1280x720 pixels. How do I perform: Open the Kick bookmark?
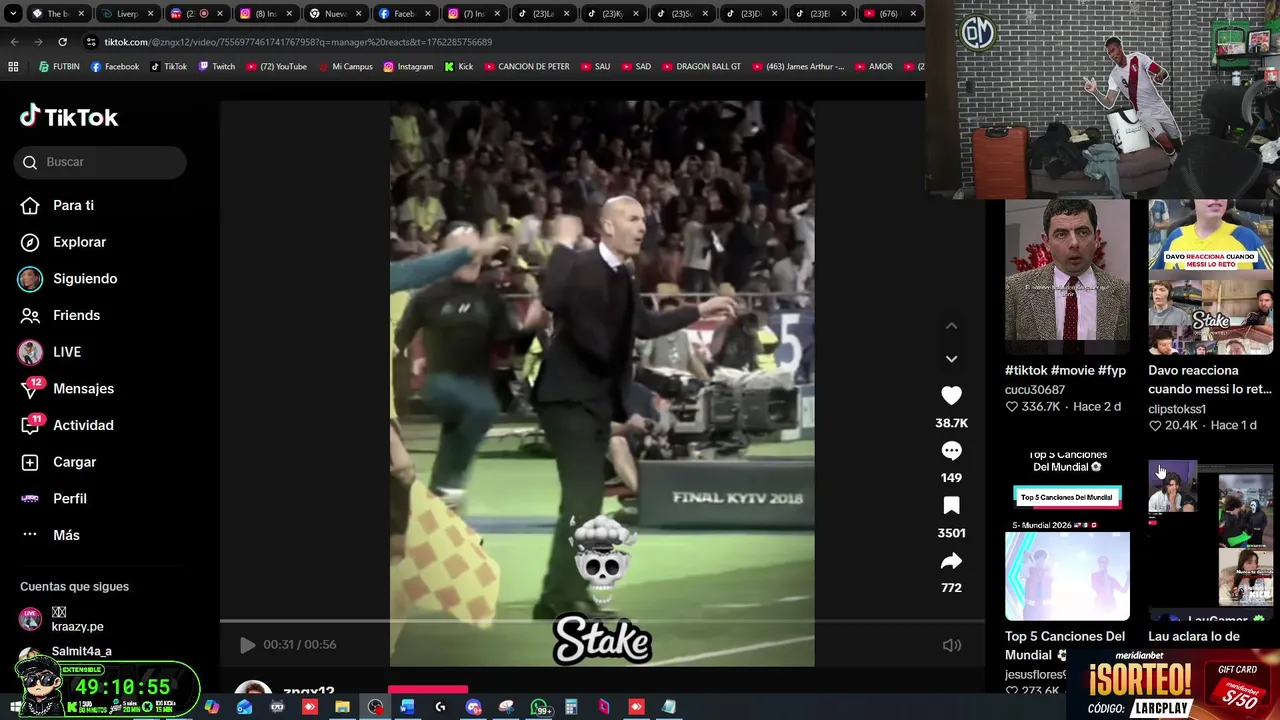(x=458, y=67)
